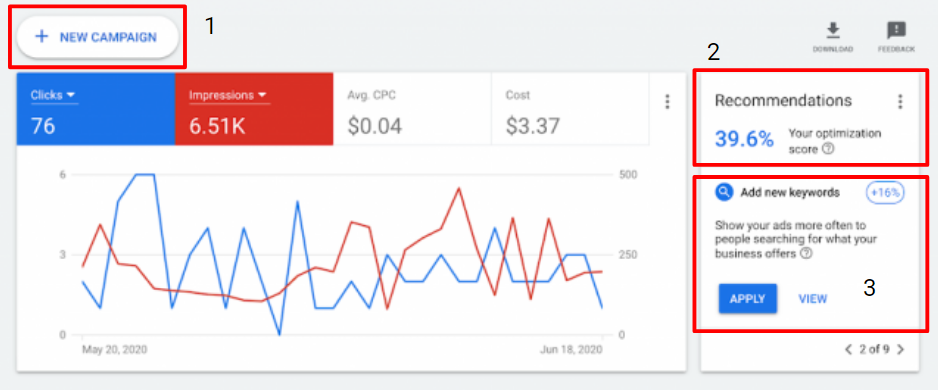Click the $3.37 cost value
The height and width of the screenshot is (390, 938).
[533, 126]
